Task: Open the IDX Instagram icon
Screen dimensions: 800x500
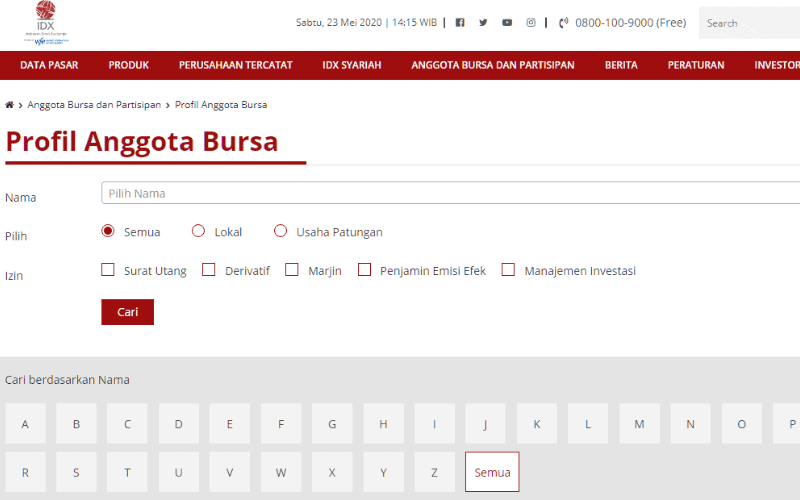Action: (x=531, y=22)
